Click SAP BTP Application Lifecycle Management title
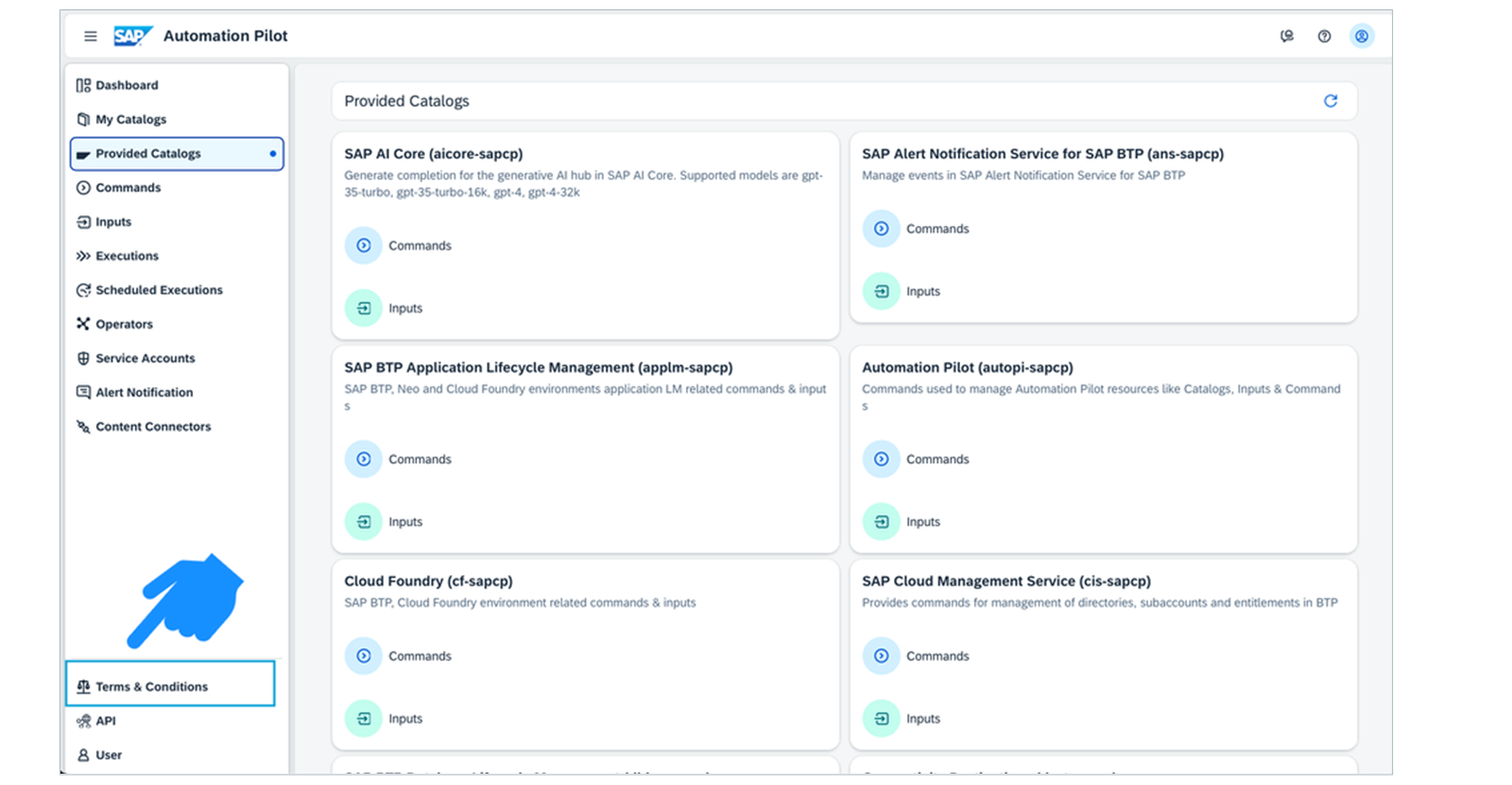This screenshot has height=785, width=1512. point(539,367)
